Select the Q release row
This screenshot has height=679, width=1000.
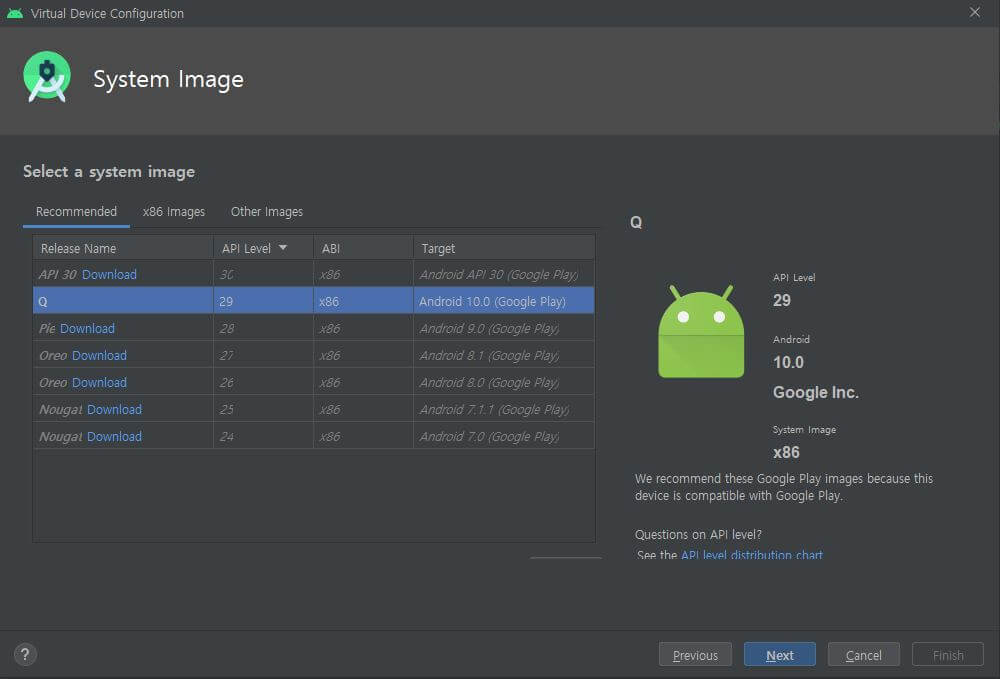pos(313,301)
